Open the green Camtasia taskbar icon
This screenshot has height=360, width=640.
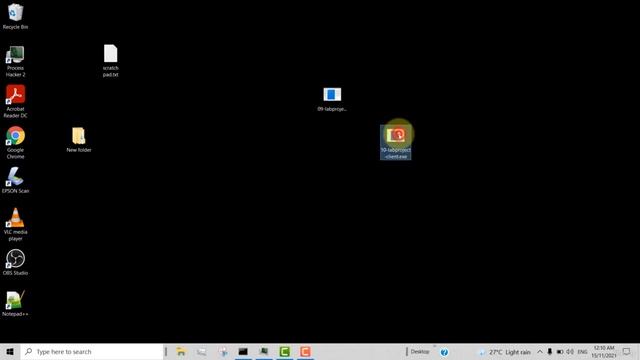[285, 351]
